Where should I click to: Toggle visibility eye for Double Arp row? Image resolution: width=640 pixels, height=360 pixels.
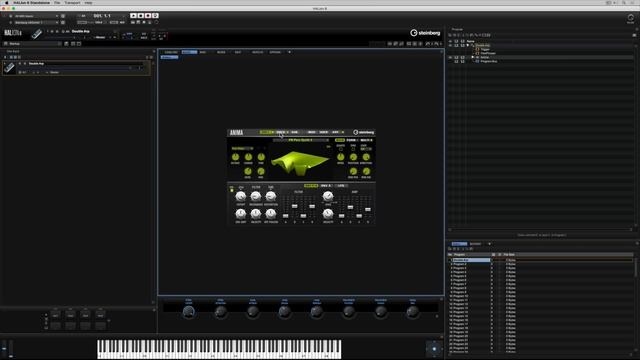tap(451, 45)
